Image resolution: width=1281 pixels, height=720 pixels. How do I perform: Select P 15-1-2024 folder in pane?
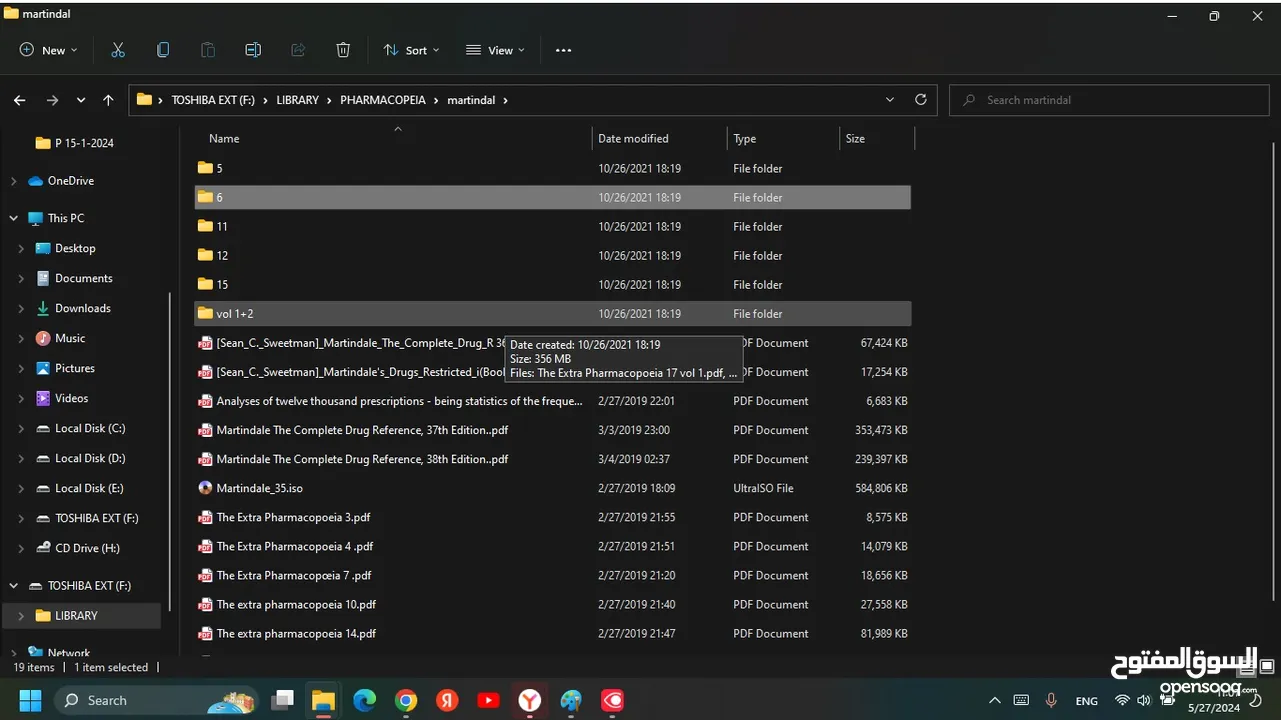[x=84, y=143]
